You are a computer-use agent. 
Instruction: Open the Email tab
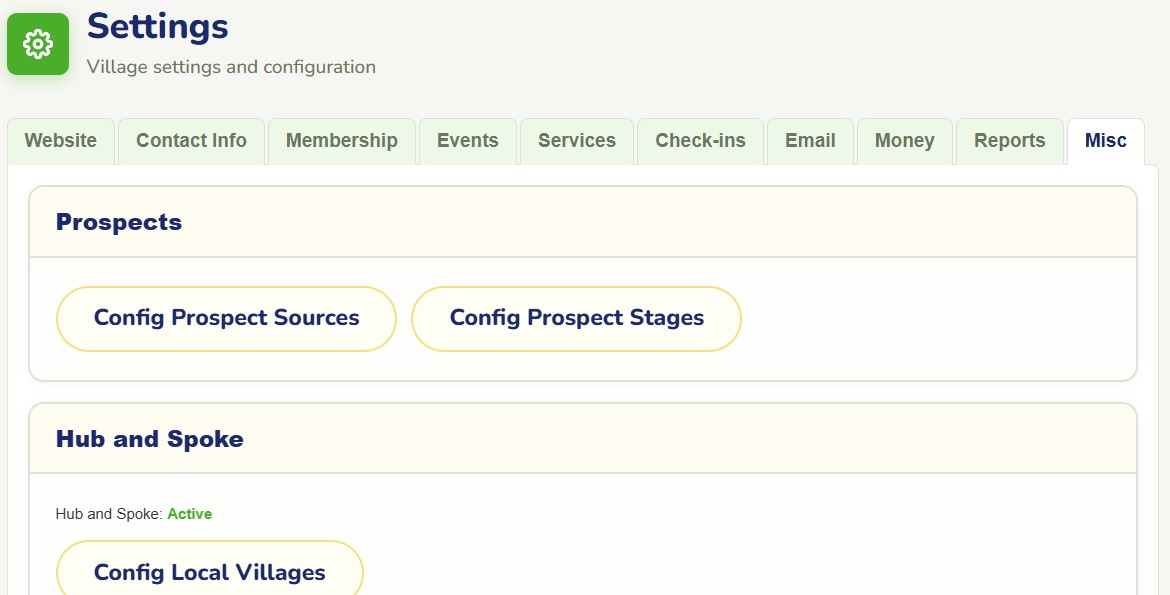click(810, 141)
